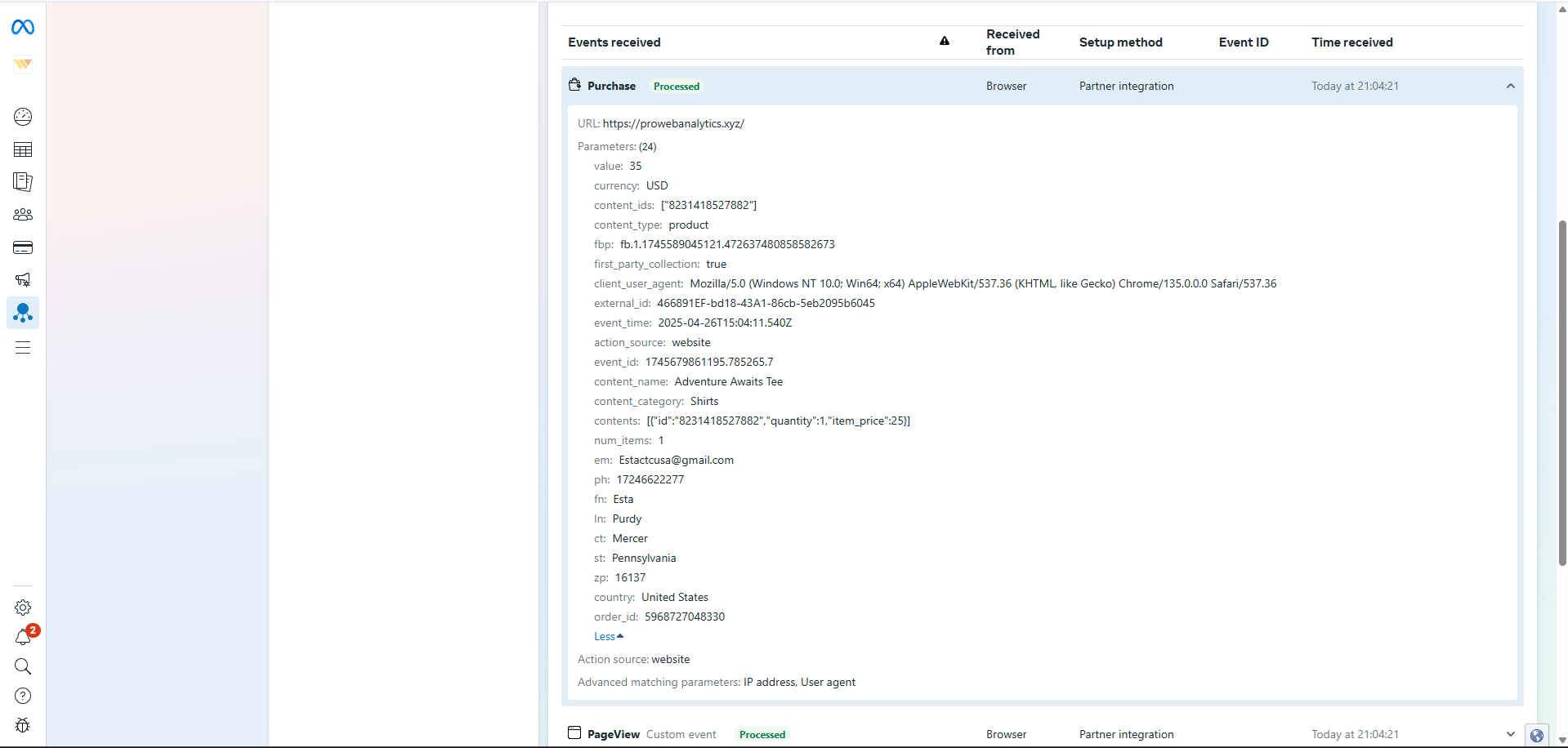Click the globe icon at bottom right

pyautogui.click(x=1537, y=736)
